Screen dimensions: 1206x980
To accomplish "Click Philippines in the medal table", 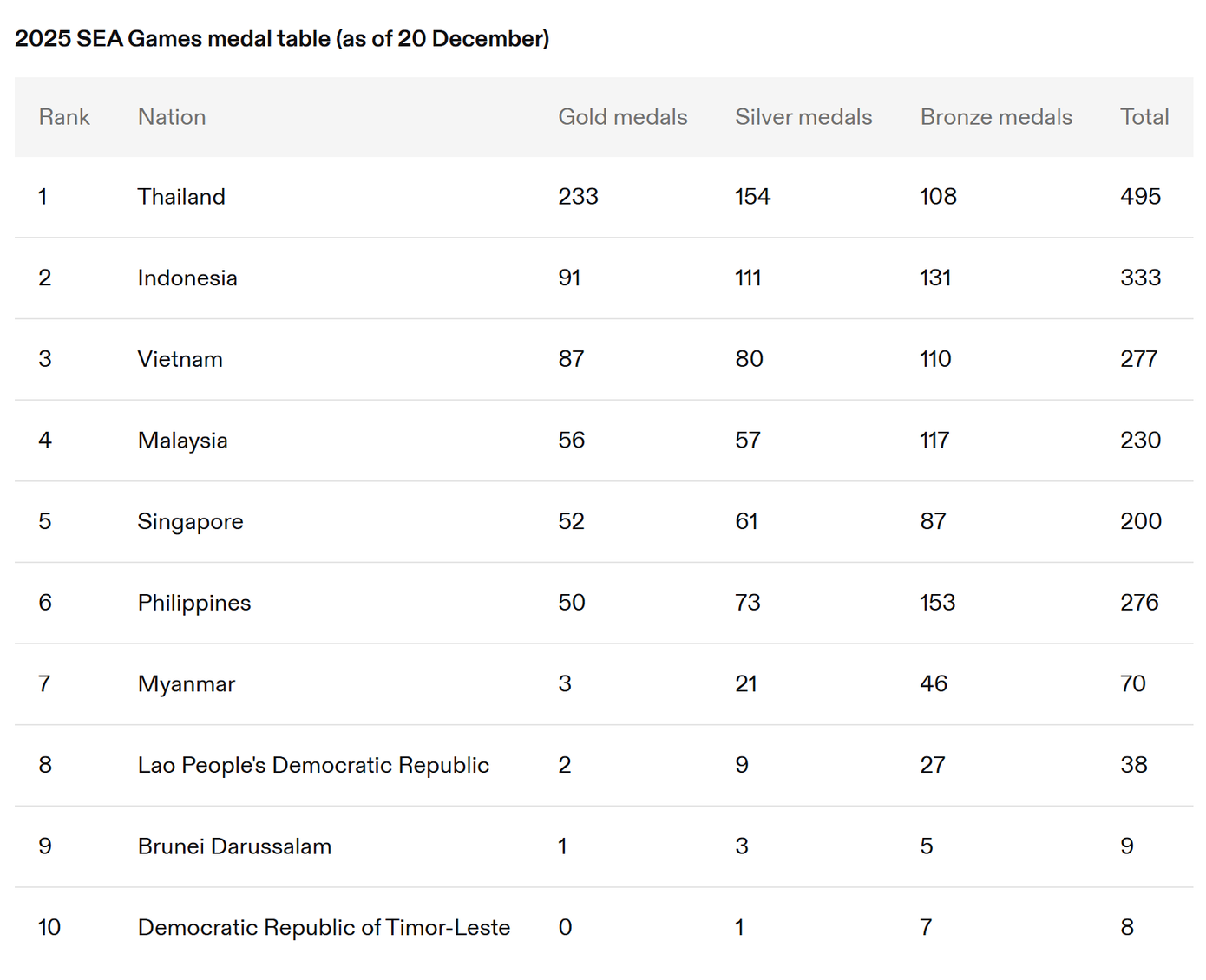I will click(x=193, y=603).
